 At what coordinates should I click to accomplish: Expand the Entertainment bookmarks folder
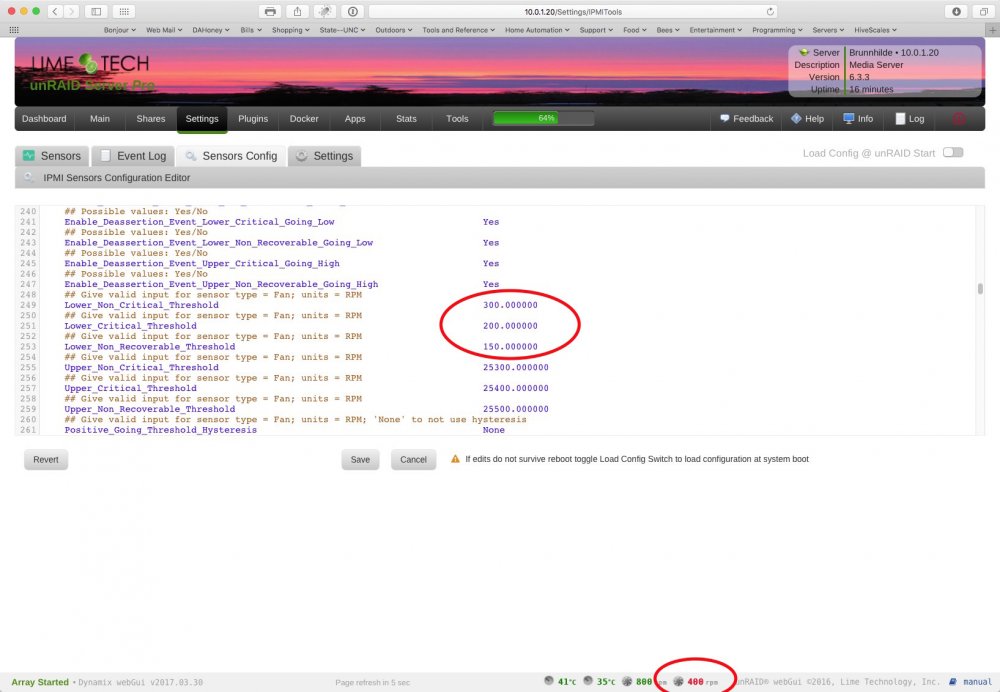(716, 30)
